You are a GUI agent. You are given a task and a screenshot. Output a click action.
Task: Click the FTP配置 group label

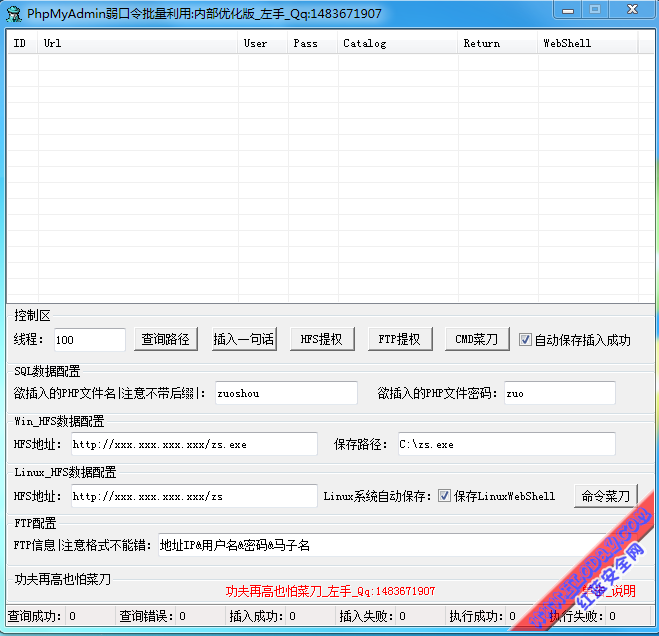[35, 523]
